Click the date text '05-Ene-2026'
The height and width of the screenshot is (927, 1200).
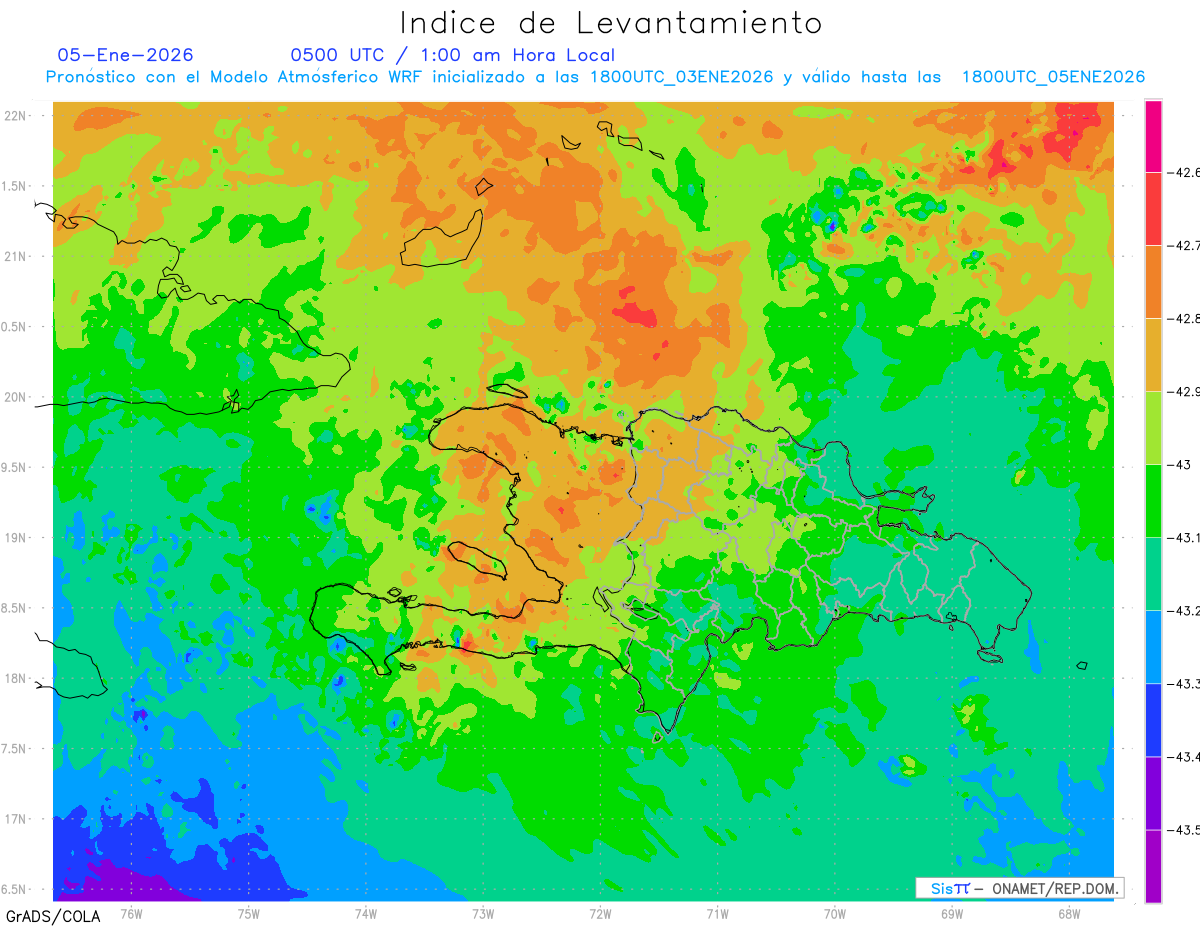point(126,55)
